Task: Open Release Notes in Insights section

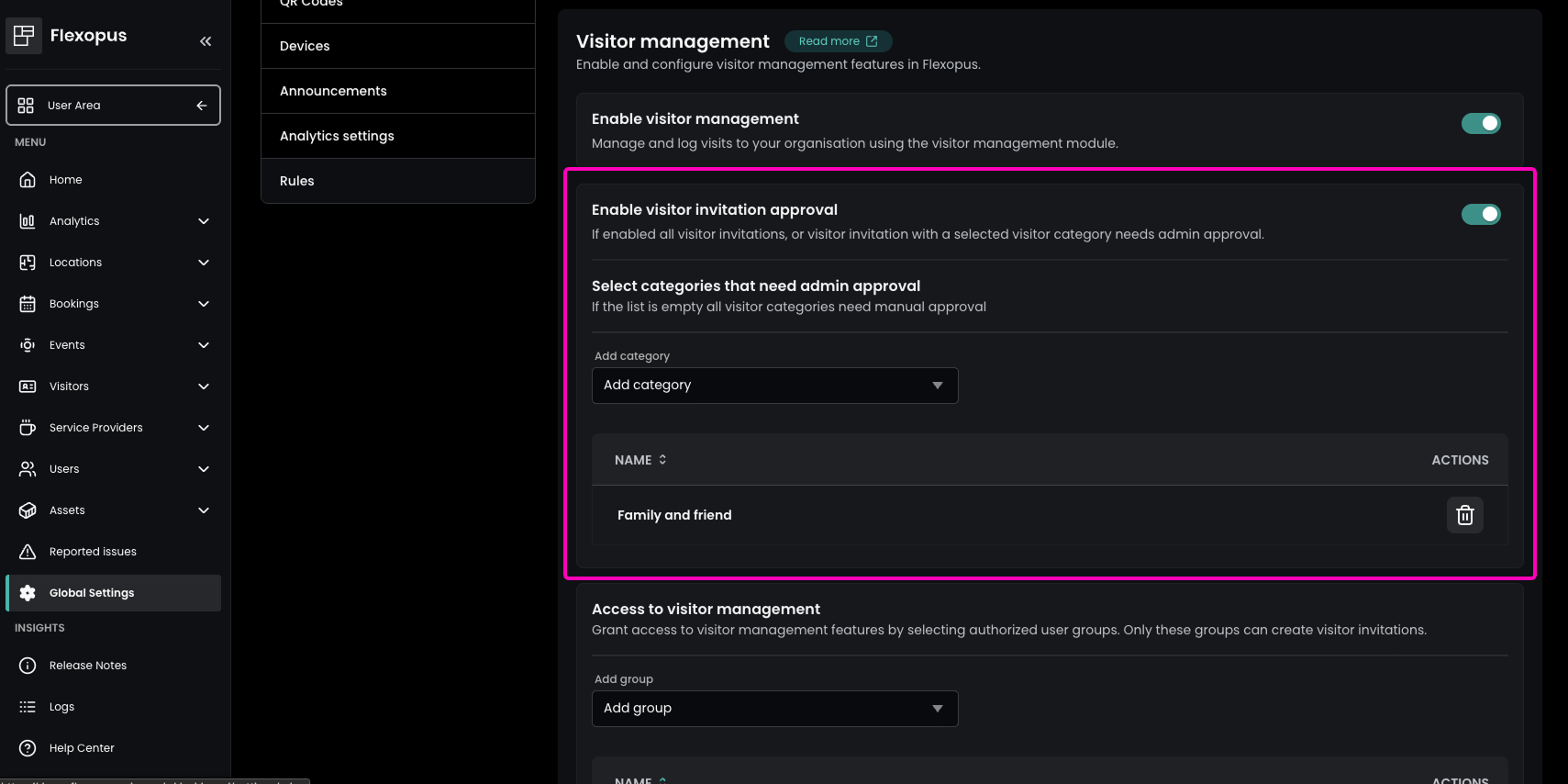Action: click(x=88, y=666)
